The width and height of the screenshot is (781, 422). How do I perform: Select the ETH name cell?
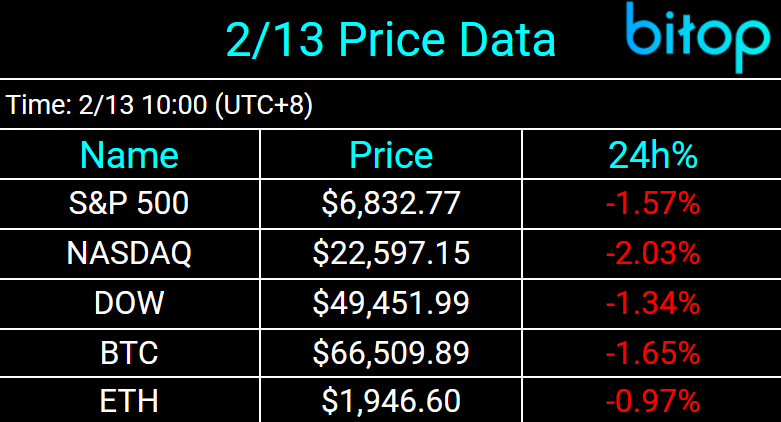[x=129, y=401]
